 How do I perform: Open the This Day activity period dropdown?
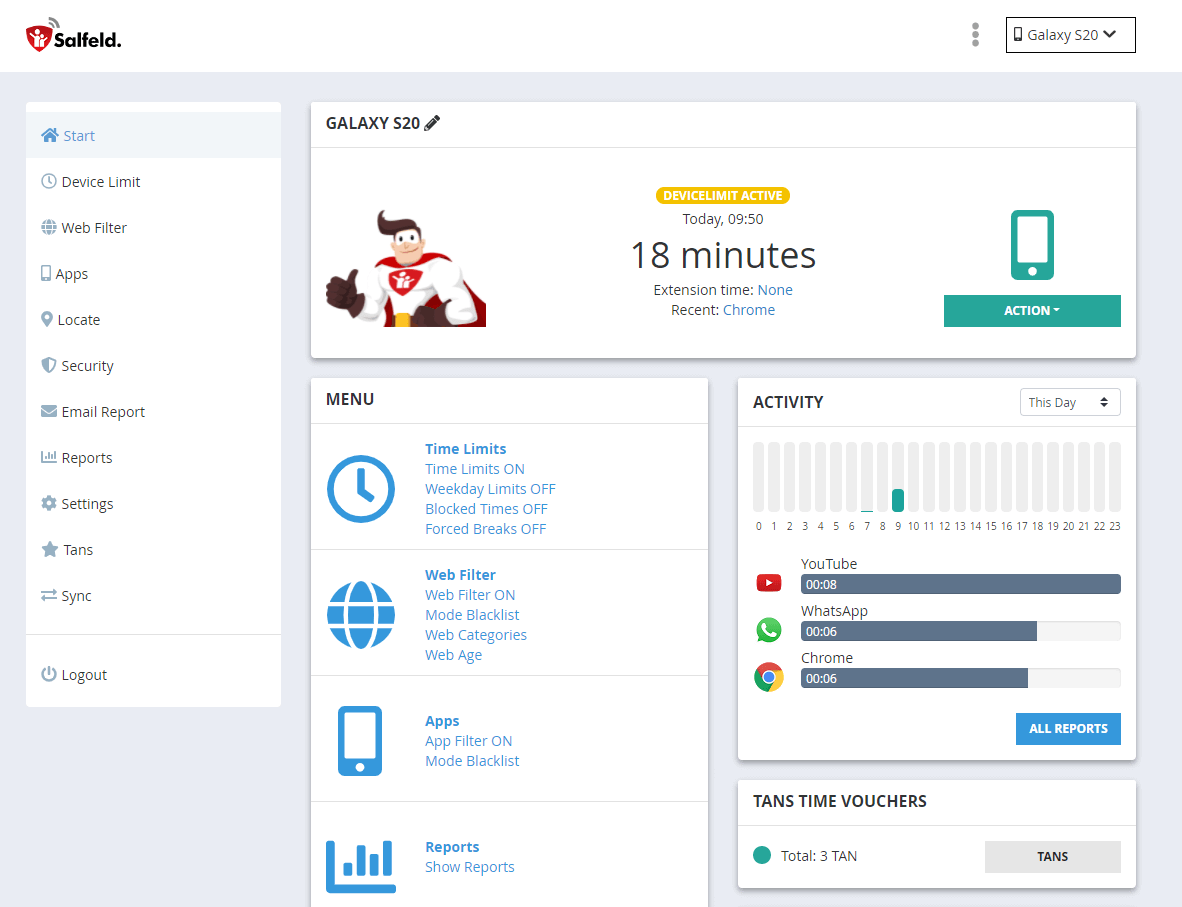pyautogui.click(x=1069, y=402)
